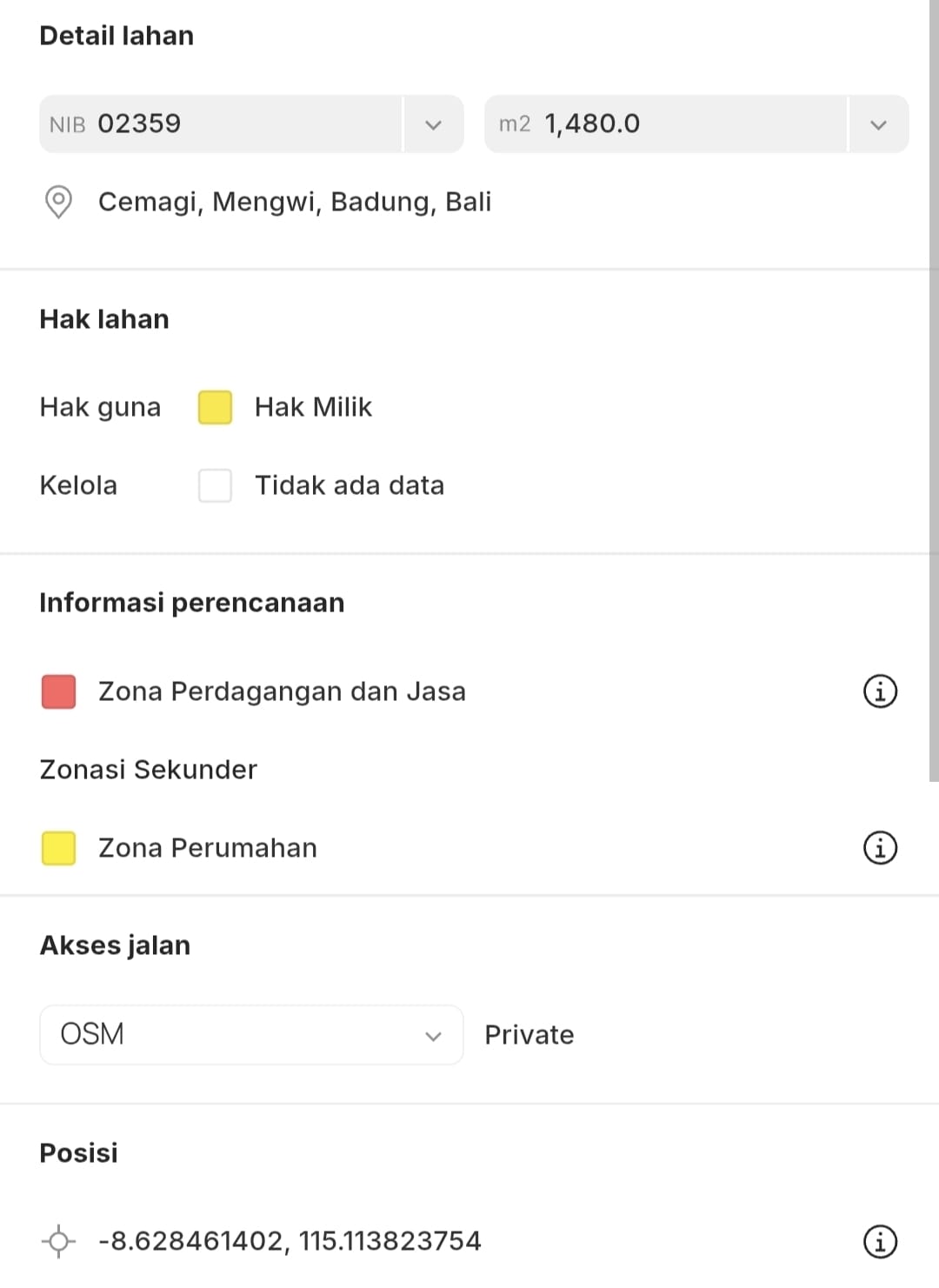Click the 1,480.0 area field

(665, 124)
